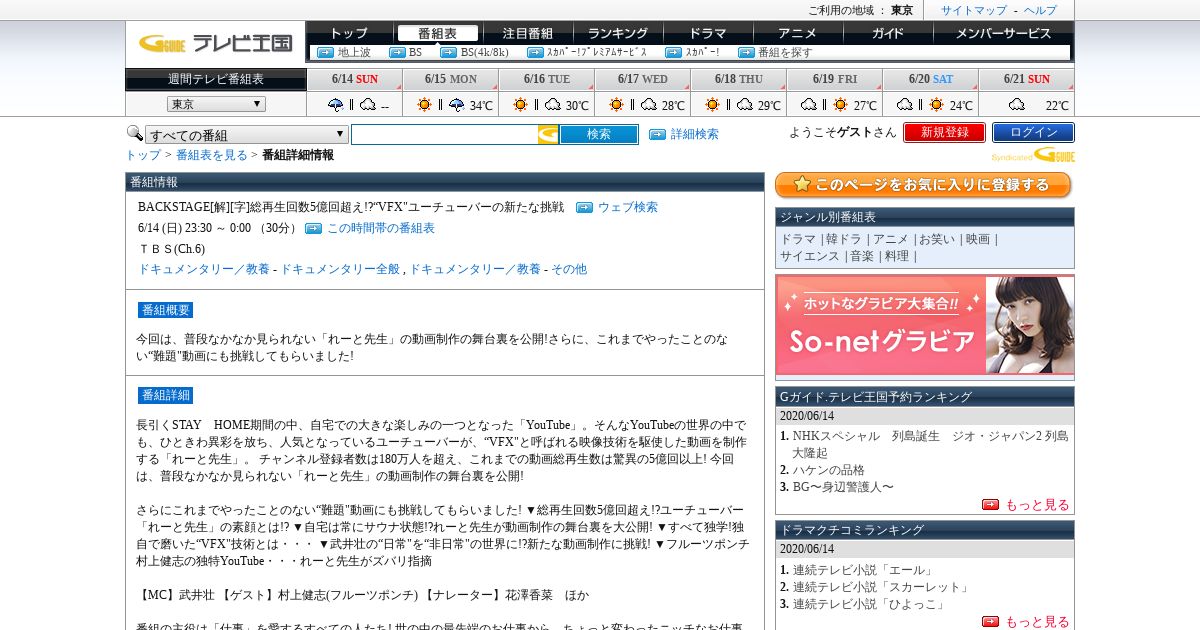Click the 6/14 rain weather icon
This screenshot has width=1200, height=630.
coord(335,104)
